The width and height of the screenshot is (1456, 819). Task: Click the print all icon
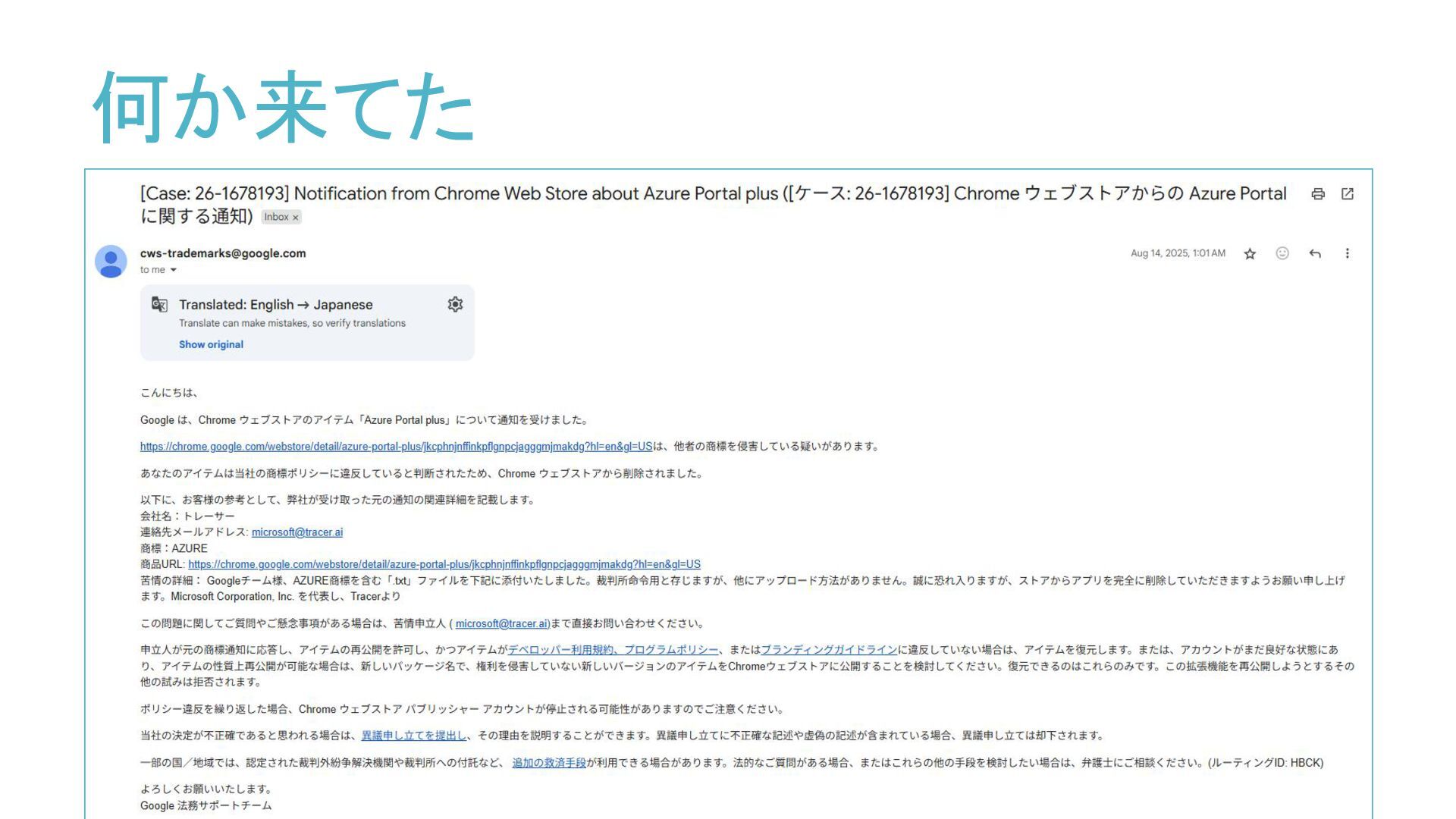[x=1318, y=194]
